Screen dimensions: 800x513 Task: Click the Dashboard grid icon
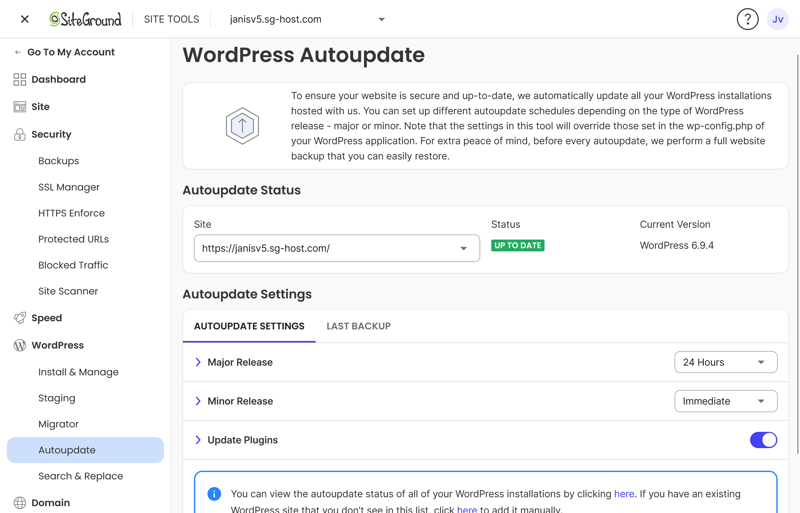pos(19,79)
